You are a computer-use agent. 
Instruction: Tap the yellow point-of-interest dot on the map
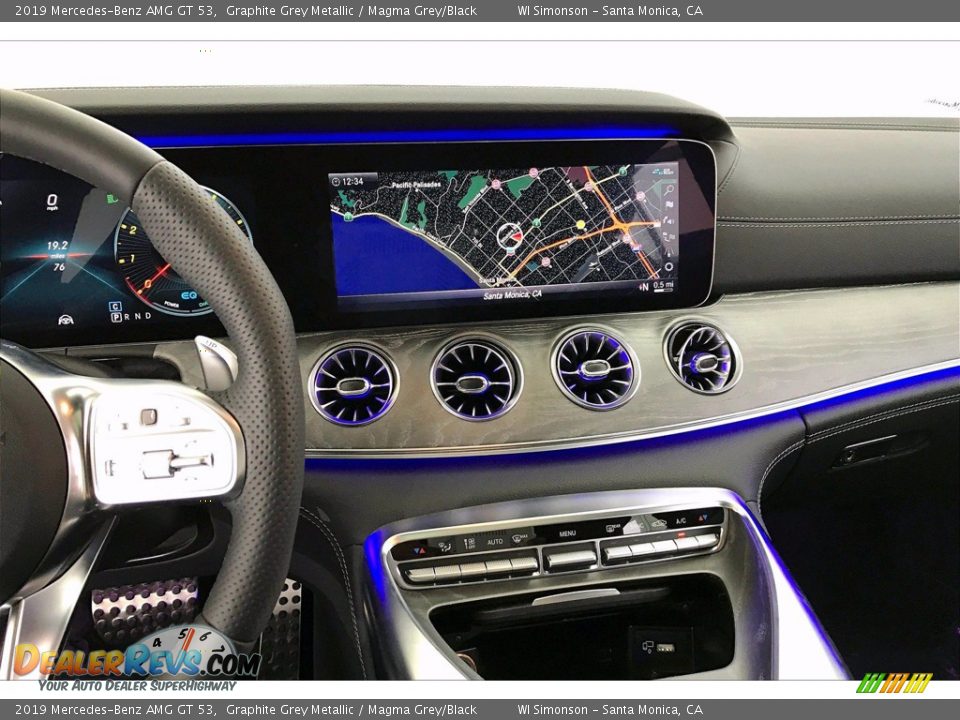pos(580,224)
